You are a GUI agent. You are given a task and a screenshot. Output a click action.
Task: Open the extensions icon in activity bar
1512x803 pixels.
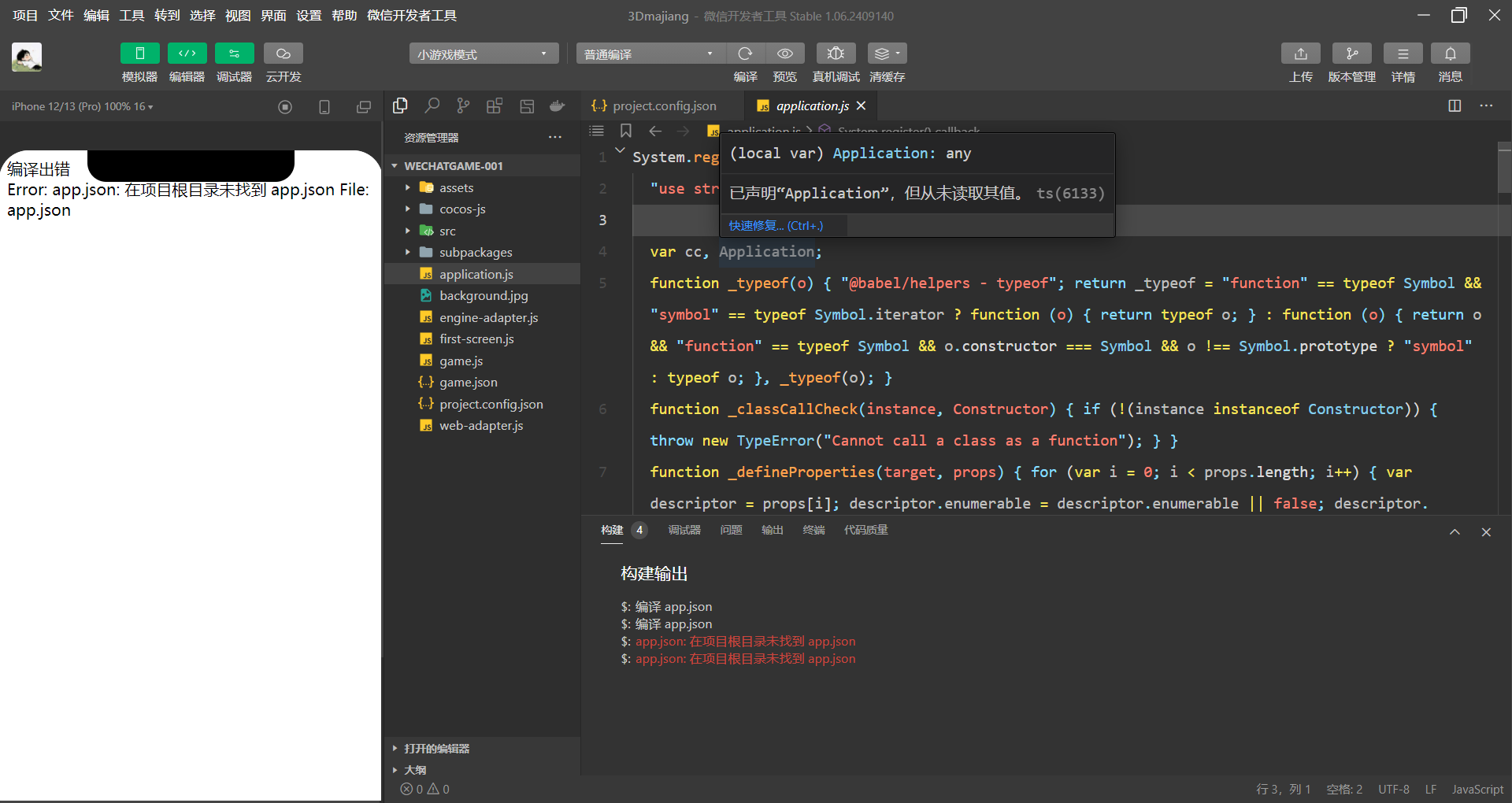pos(495,105)
